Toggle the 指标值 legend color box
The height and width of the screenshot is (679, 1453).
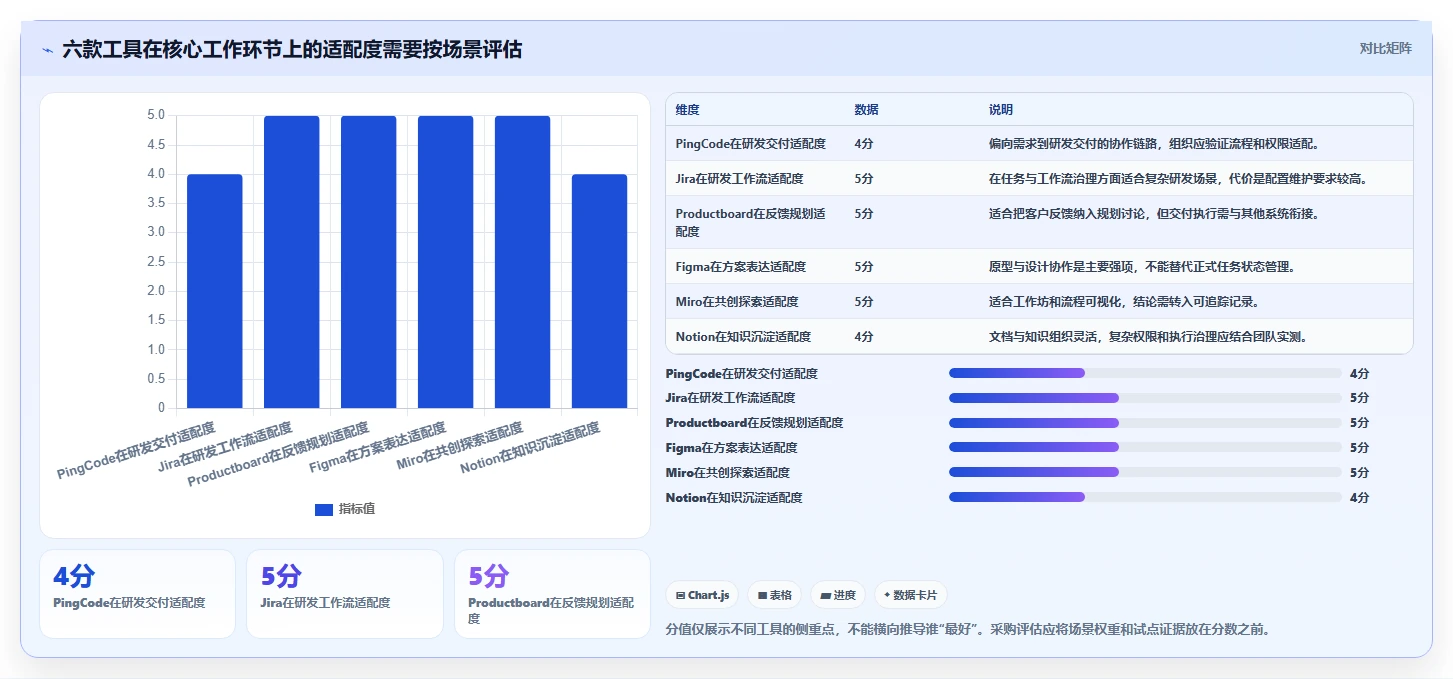pyautogui.click(x=324, y=509)
